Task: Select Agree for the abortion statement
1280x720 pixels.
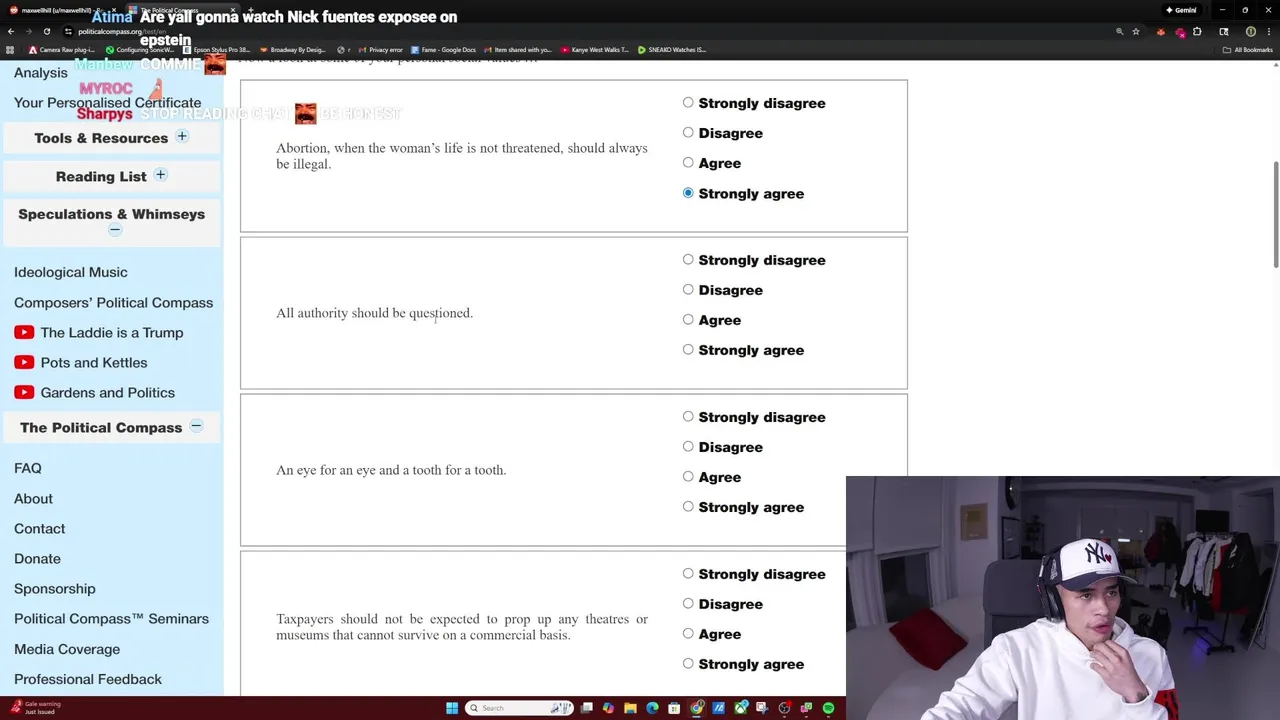Action: coord(688,162)
